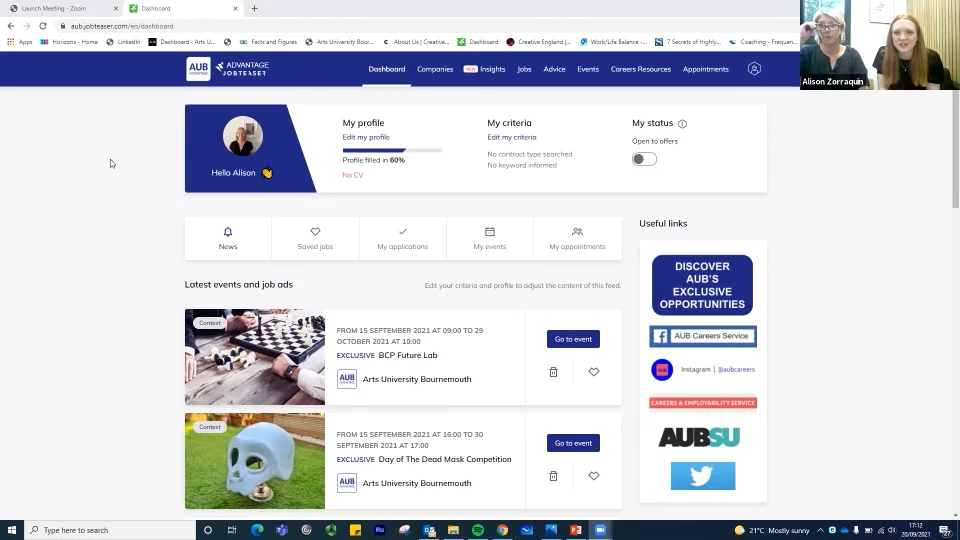This screenshot has width=960, height=540.
Task: Open the Appointments nav item
Action: point(705,69)
